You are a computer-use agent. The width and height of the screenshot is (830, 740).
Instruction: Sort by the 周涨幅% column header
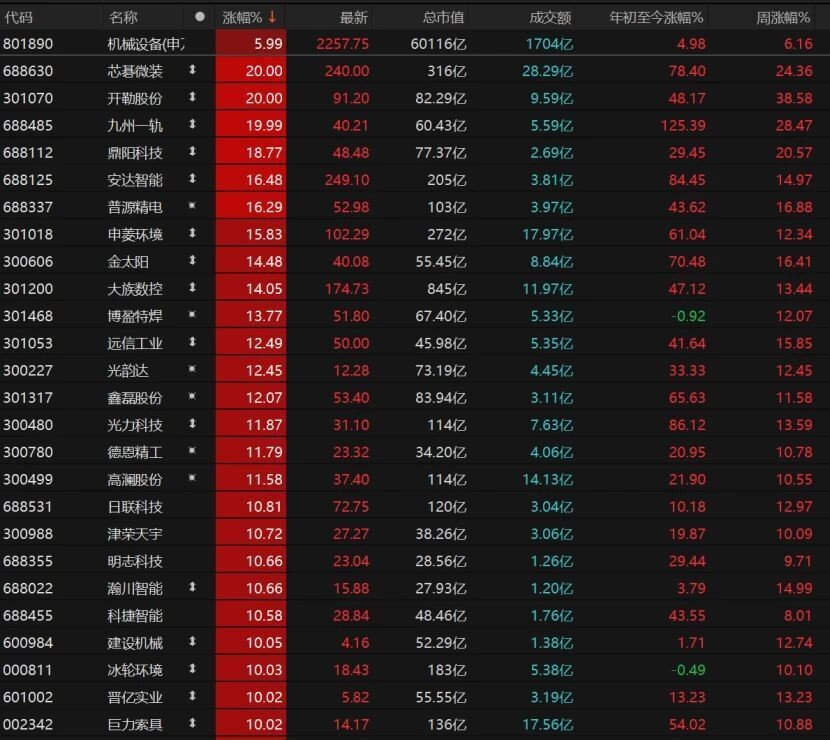(783, 17)
